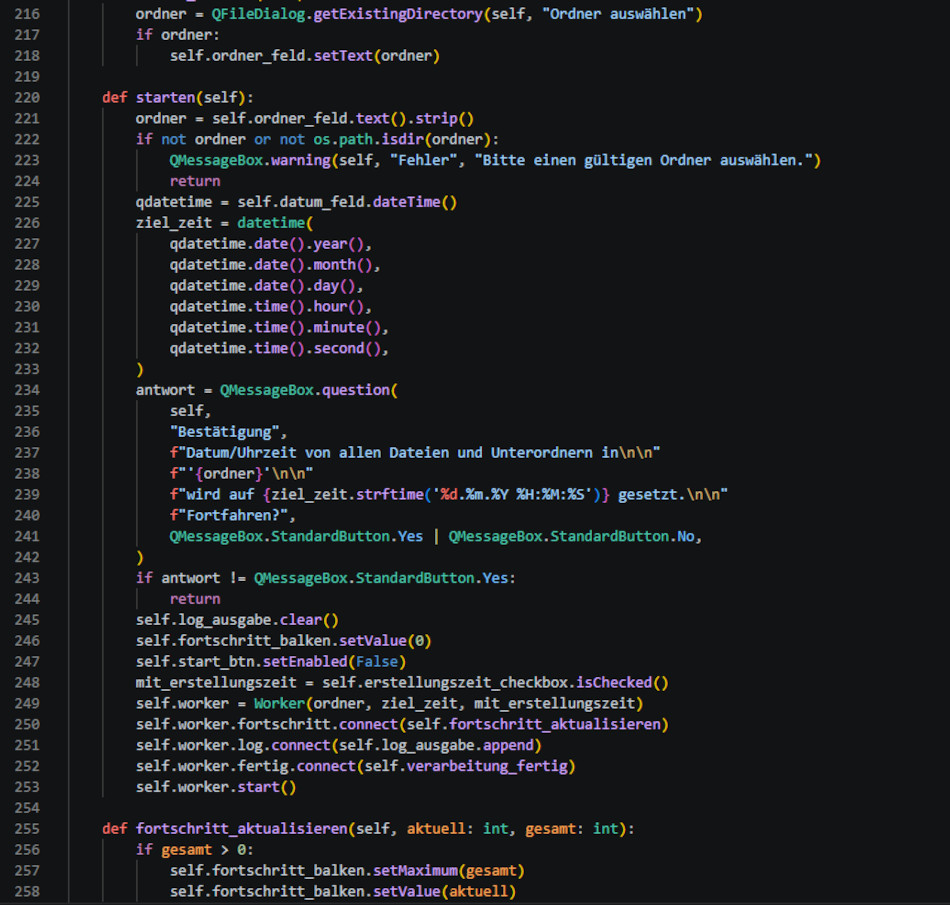Viewport: 950px width, 905px height.
Task: Click the f"'{ordner}'\n\n" string on line 238
Action: coord(241,474)
